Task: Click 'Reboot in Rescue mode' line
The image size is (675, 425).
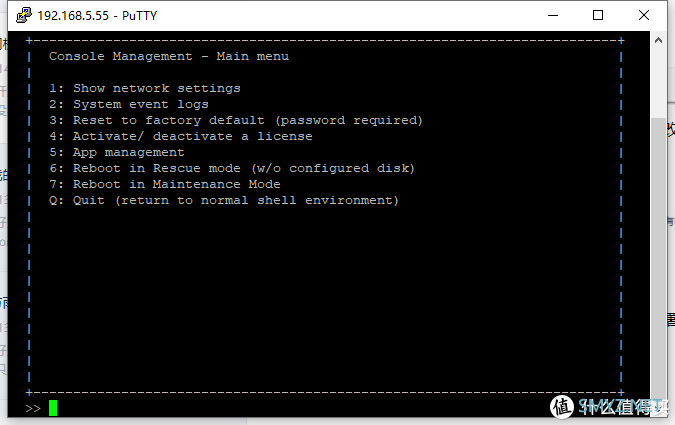Action: tap(232, 168)
